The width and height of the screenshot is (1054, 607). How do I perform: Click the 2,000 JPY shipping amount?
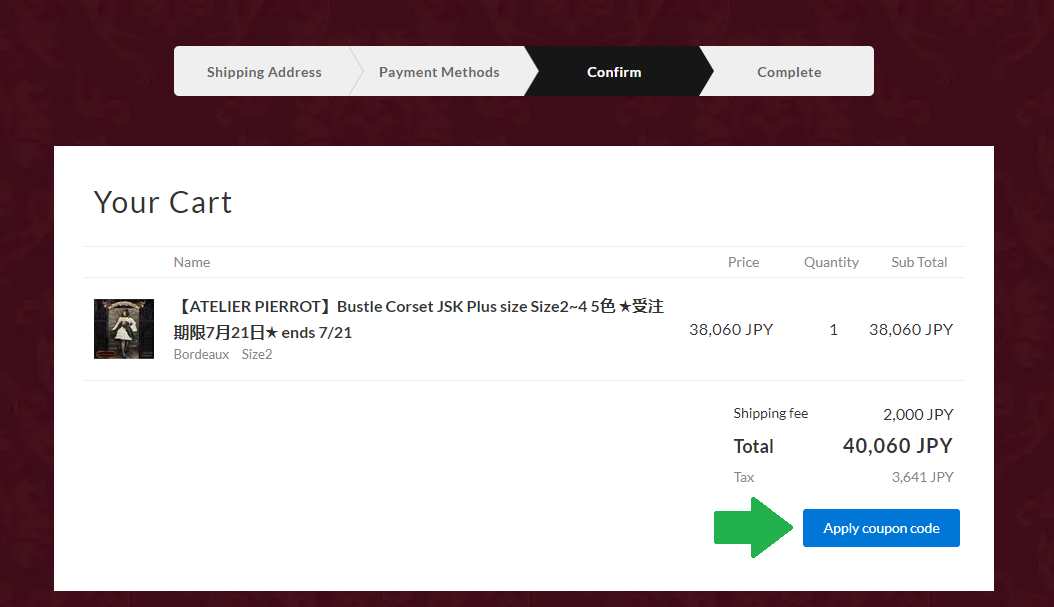pyautogui.click(x=918, y=414)
